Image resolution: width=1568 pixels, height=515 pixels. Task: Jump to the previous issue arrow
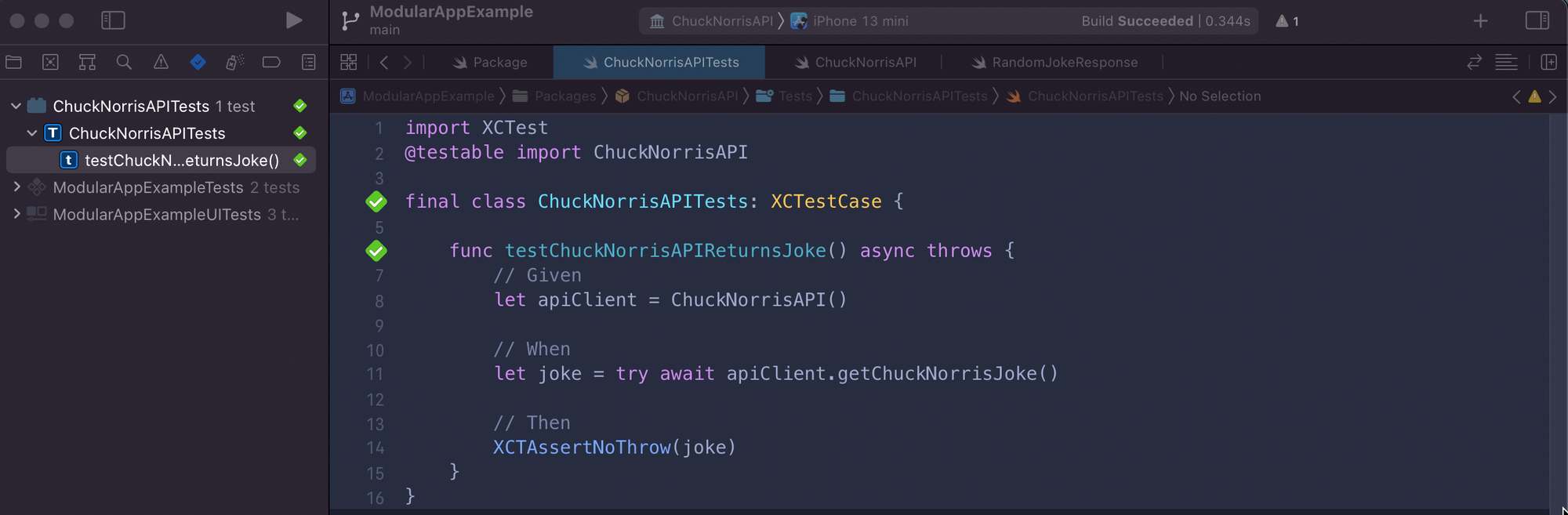(x=1516, y=96)
